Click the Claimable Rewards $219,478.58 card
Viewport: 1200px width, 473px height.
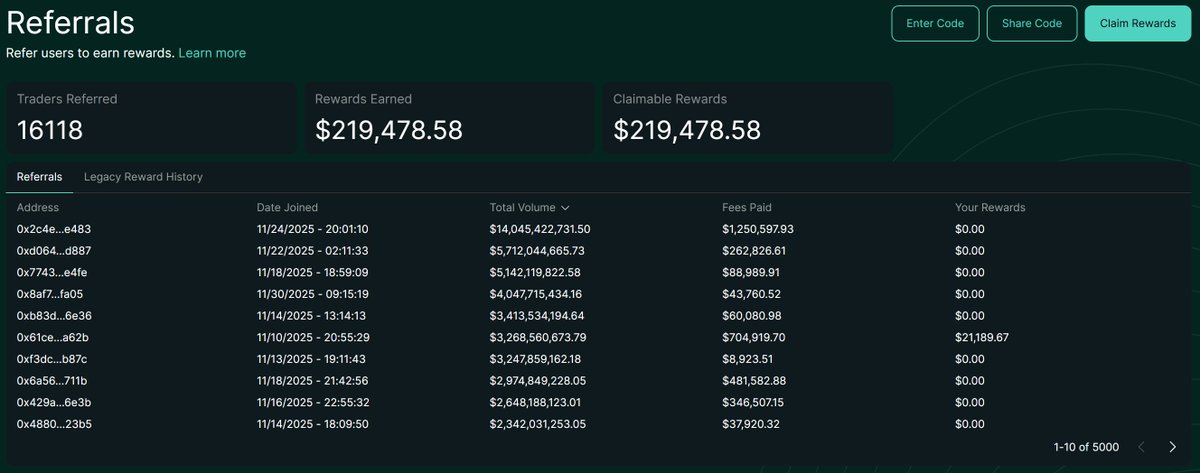click(x=748, y=118)
